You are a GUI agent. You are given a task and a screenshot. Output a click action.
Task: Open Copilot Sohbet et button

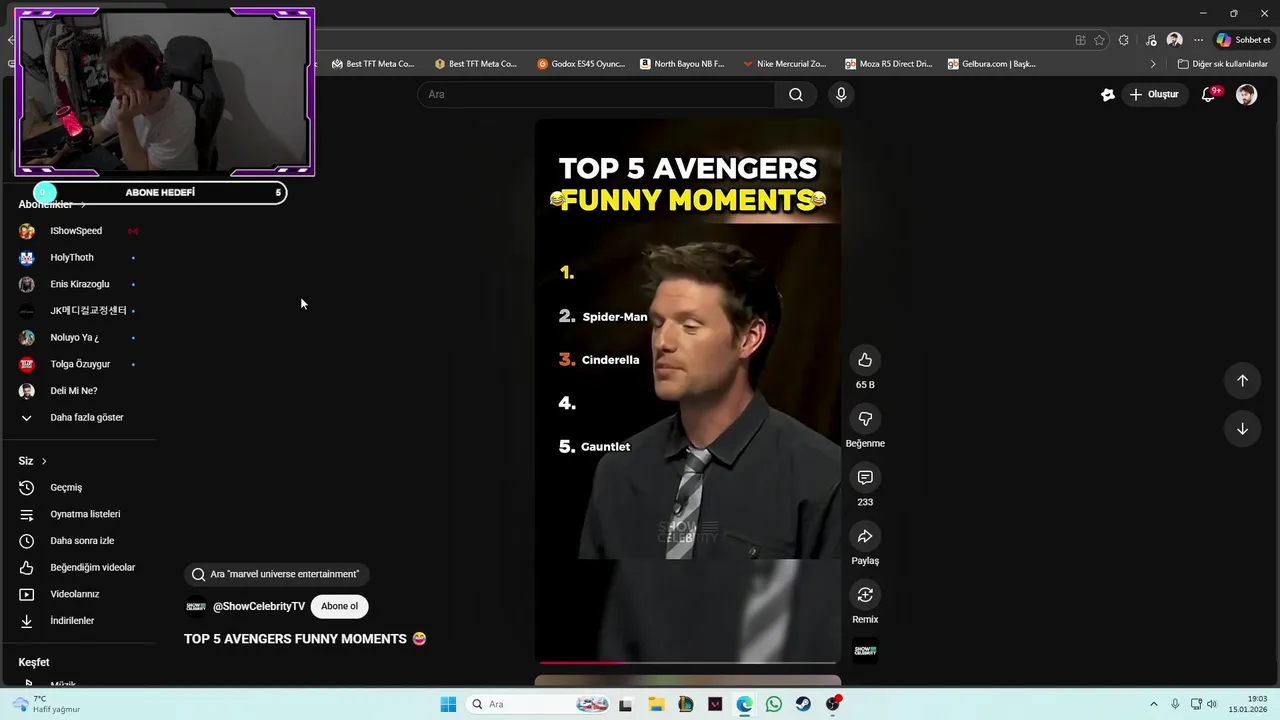pos(1243,40)
